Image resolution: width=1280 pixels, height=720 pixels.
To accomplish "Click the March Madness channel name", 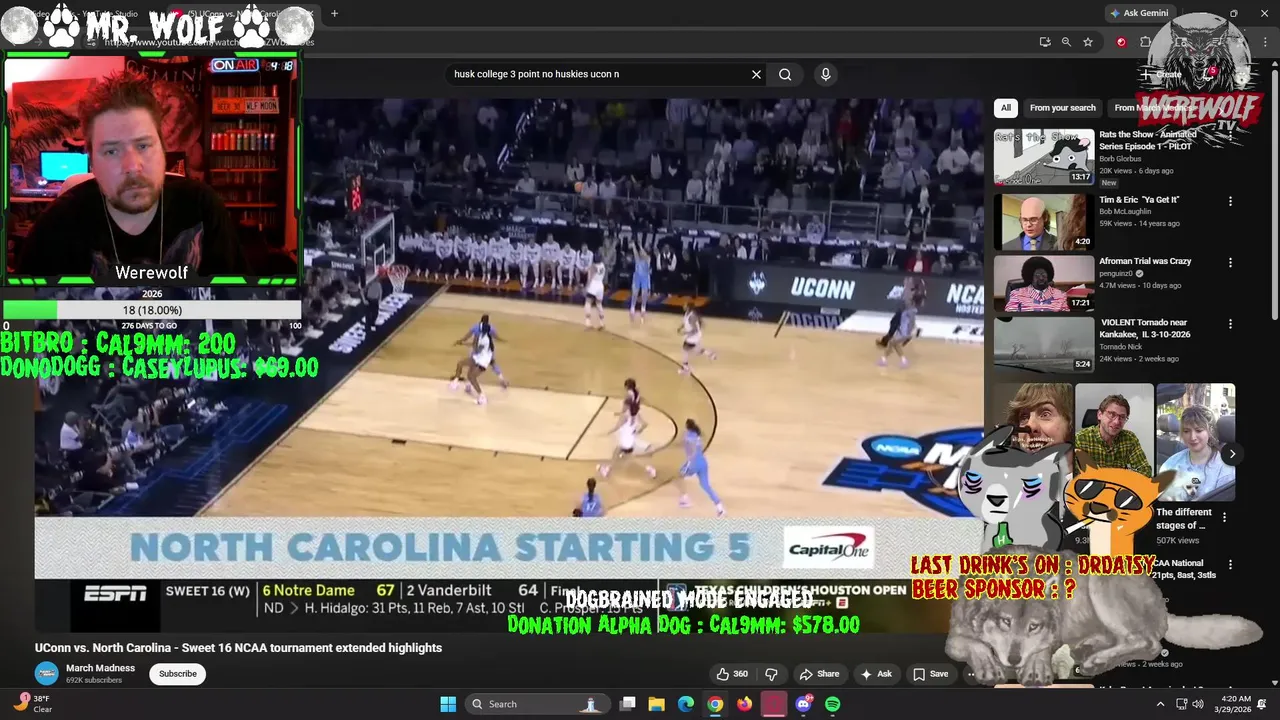I will (100, 668).
